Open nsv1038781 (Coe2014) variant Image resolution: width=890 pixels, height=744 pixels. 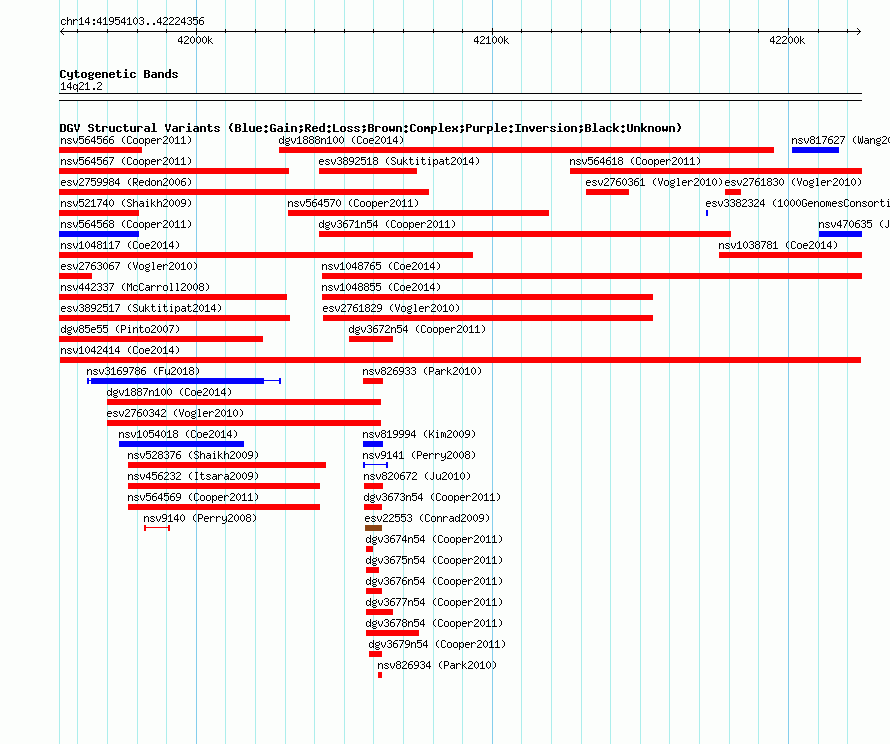pos(778,245)
